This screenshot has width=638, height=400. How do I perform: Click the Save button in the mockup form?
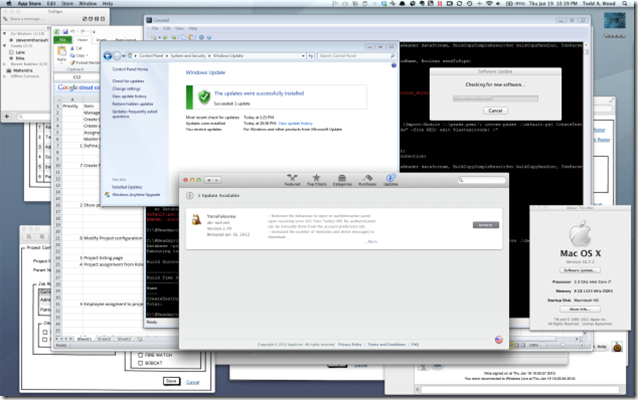(171, 381)
